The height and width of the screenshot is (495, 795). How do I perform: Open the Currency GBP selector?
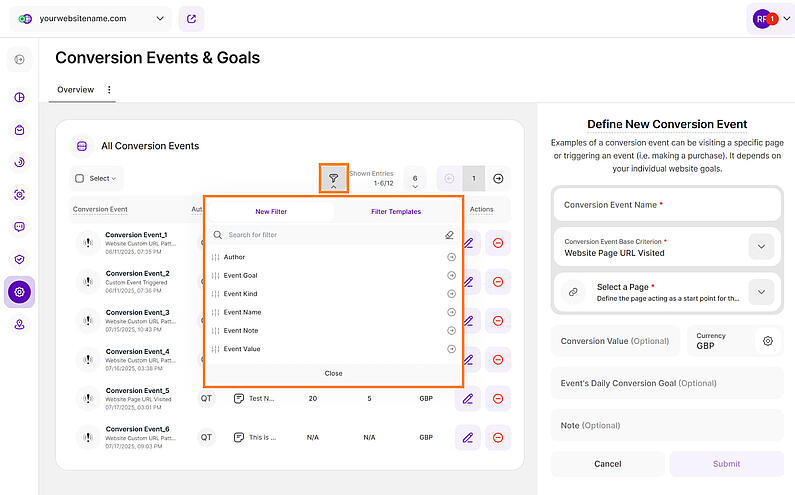coord(734,341)
